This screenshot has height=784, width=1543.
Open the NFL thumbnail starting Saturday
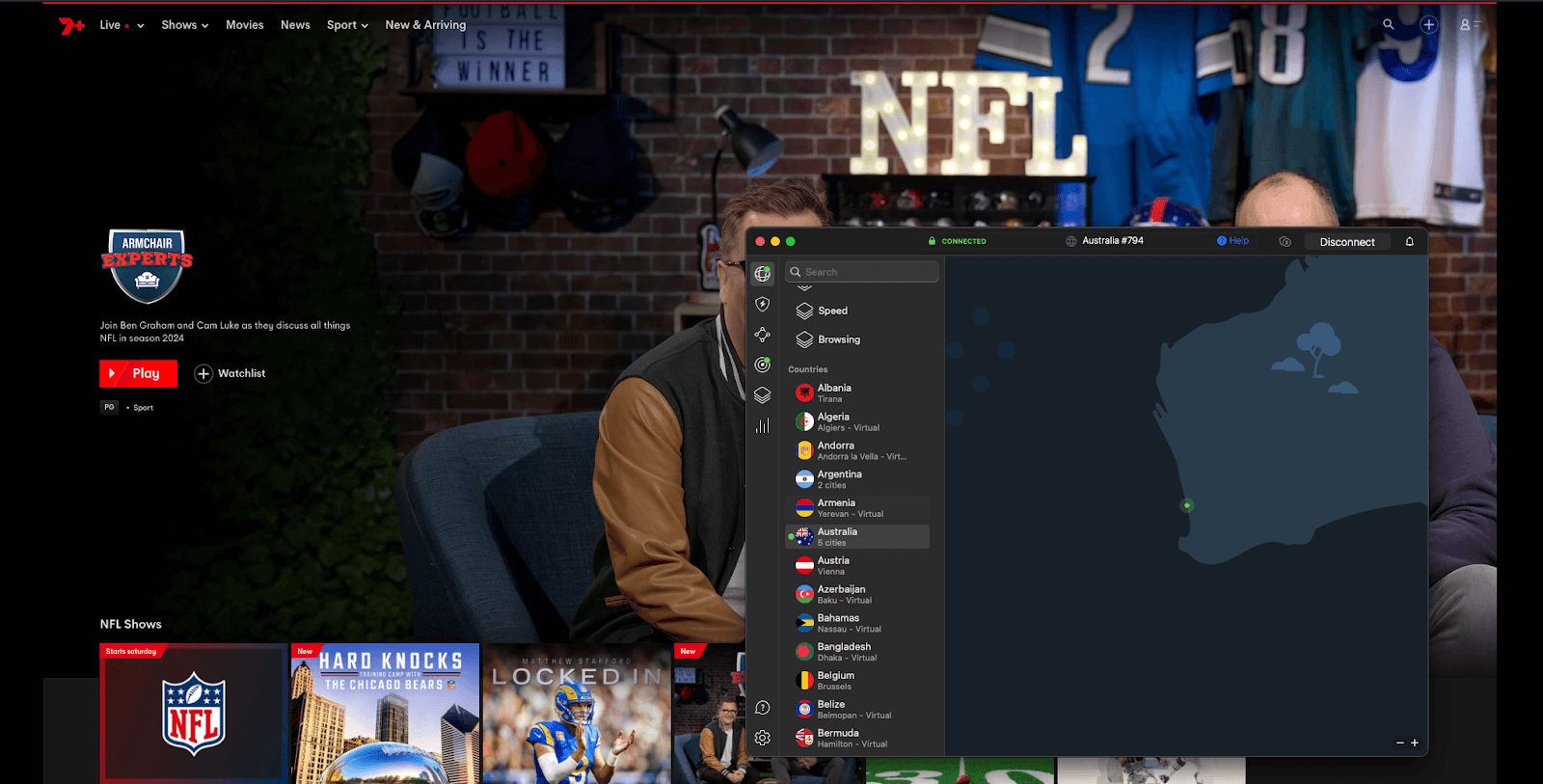coord(193,713)
